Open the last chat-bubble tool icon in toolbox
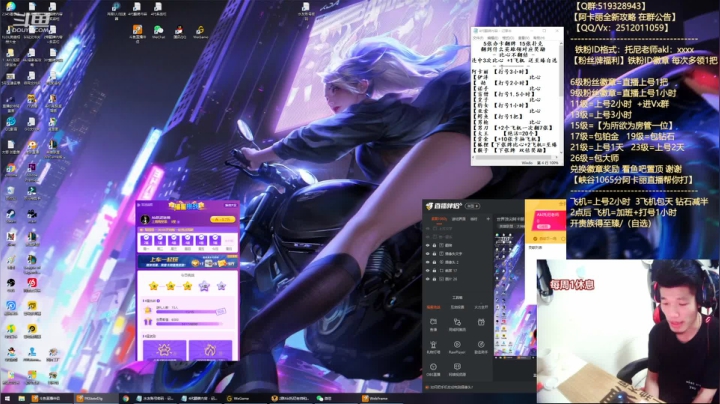Screen dimensions: 720x404 click(x=457, y=370)
